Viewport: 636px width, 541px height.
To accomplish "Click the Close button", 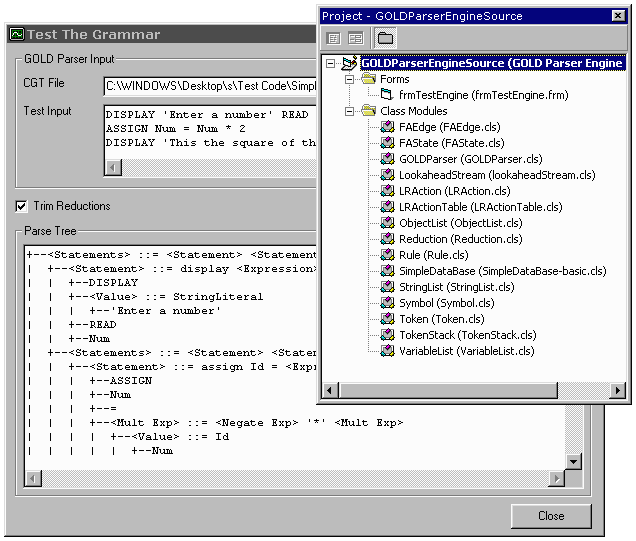I will 551,516.
